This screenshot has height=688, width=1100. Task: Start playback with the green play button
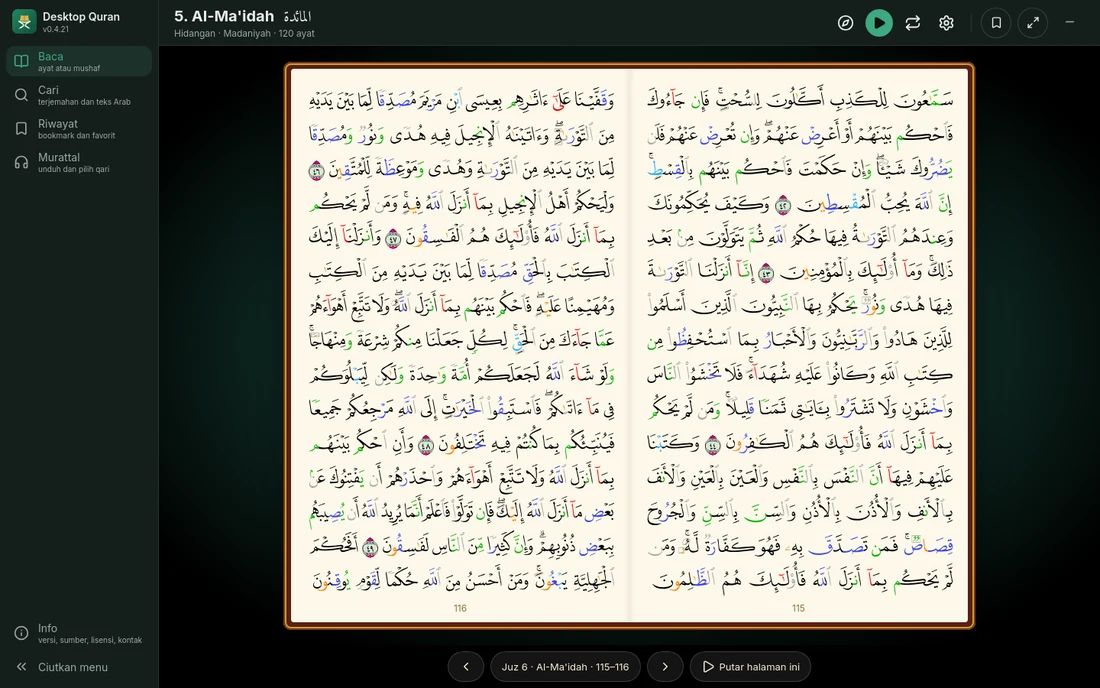pyautogui.click(x=879, y=23)
